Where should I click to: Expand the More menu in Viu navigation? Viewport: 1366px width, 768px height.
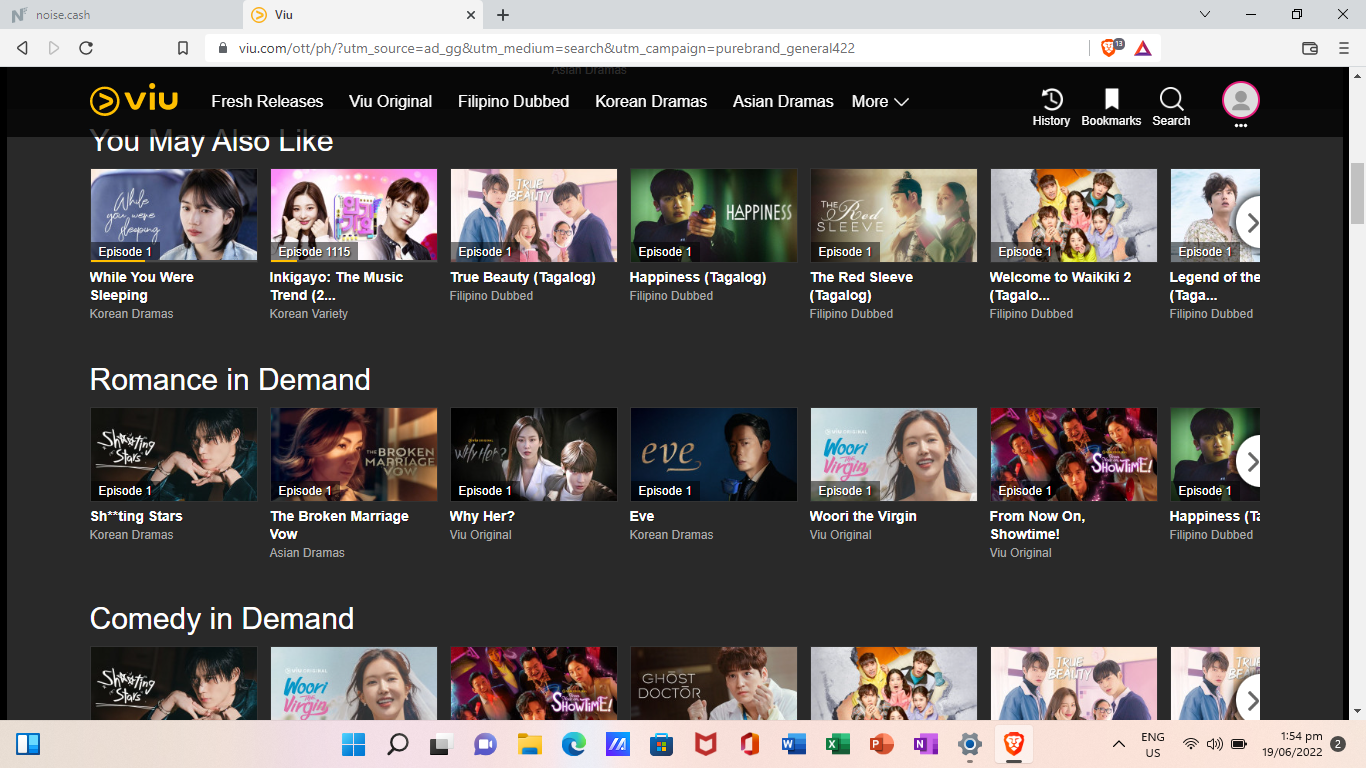pyautogui.click(x=880, y=101)
